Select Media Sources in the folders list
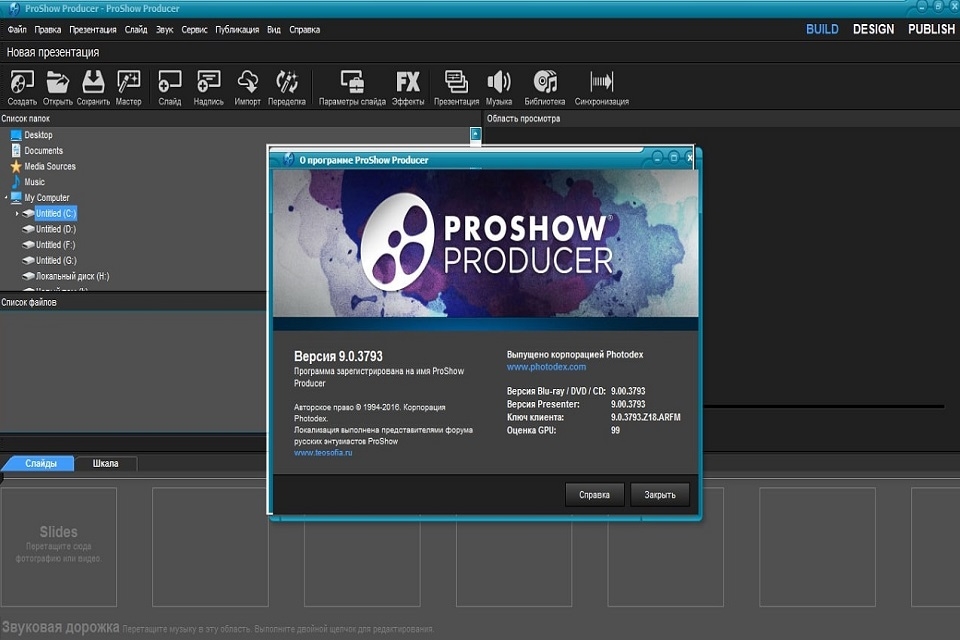Screen dimensions: 960x640 click(x=48, y=166)
